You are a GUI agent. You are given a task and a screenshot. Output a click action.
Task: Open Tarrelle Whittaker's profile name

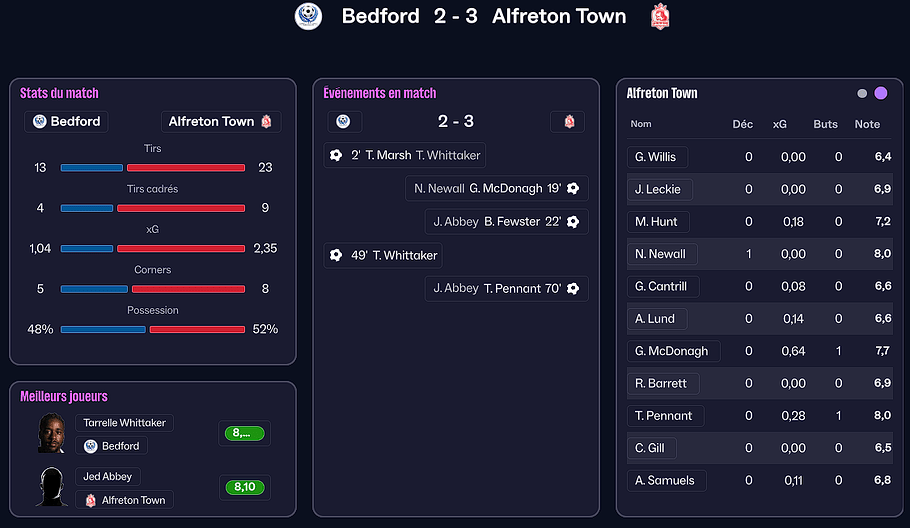click(124, 423)
